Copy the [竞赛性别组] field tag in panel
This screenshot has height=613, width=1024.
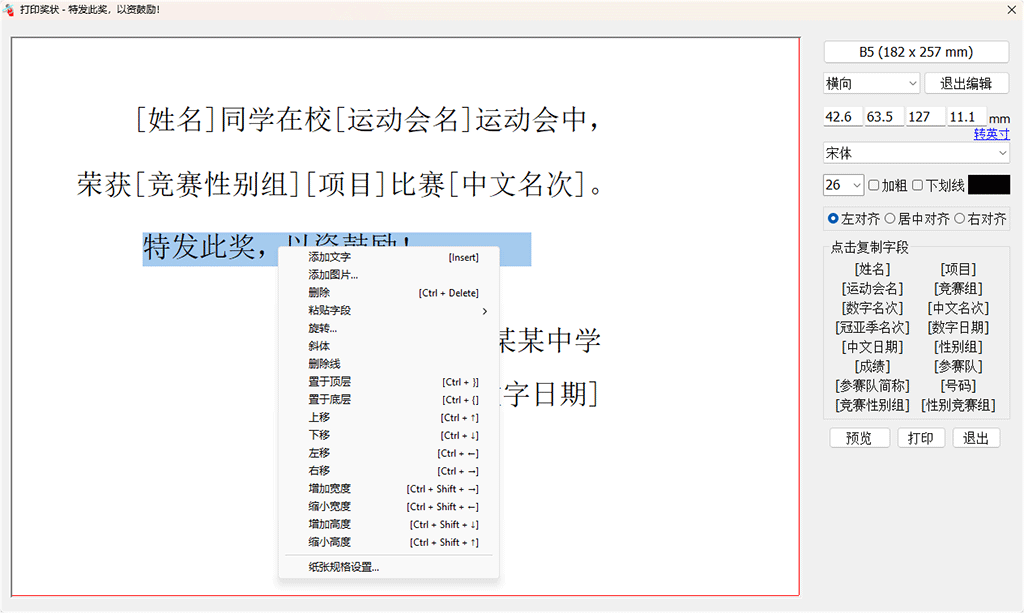(872, 405)
